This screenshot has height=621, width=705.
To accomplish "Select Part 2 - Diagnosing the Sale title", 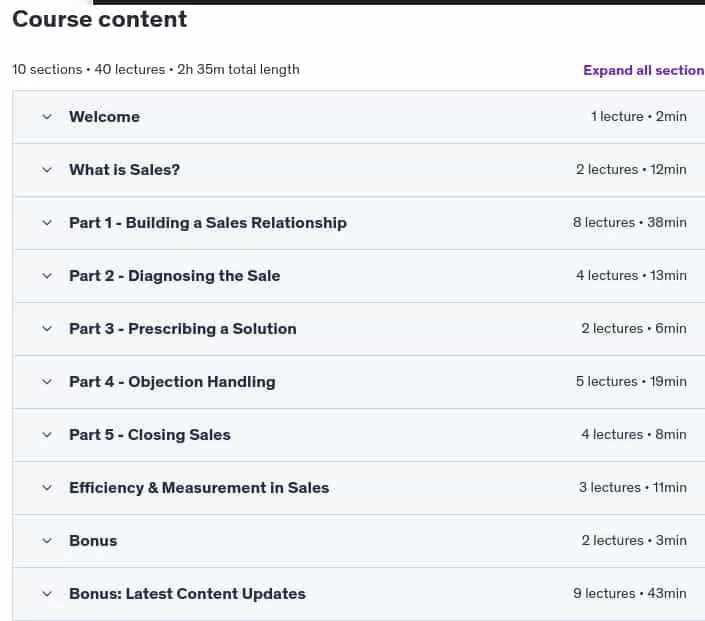I will click(174, 276).
